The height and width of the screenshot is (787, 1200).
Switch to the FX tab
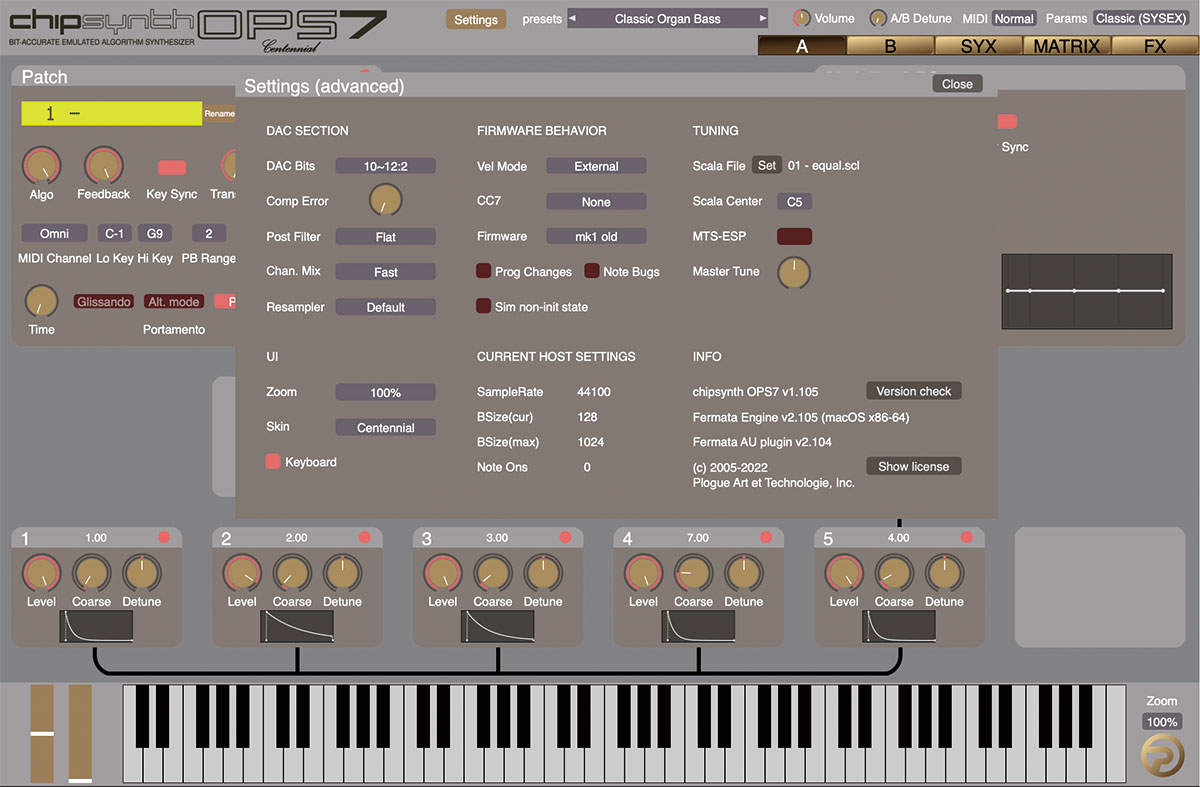point(1155,45)
